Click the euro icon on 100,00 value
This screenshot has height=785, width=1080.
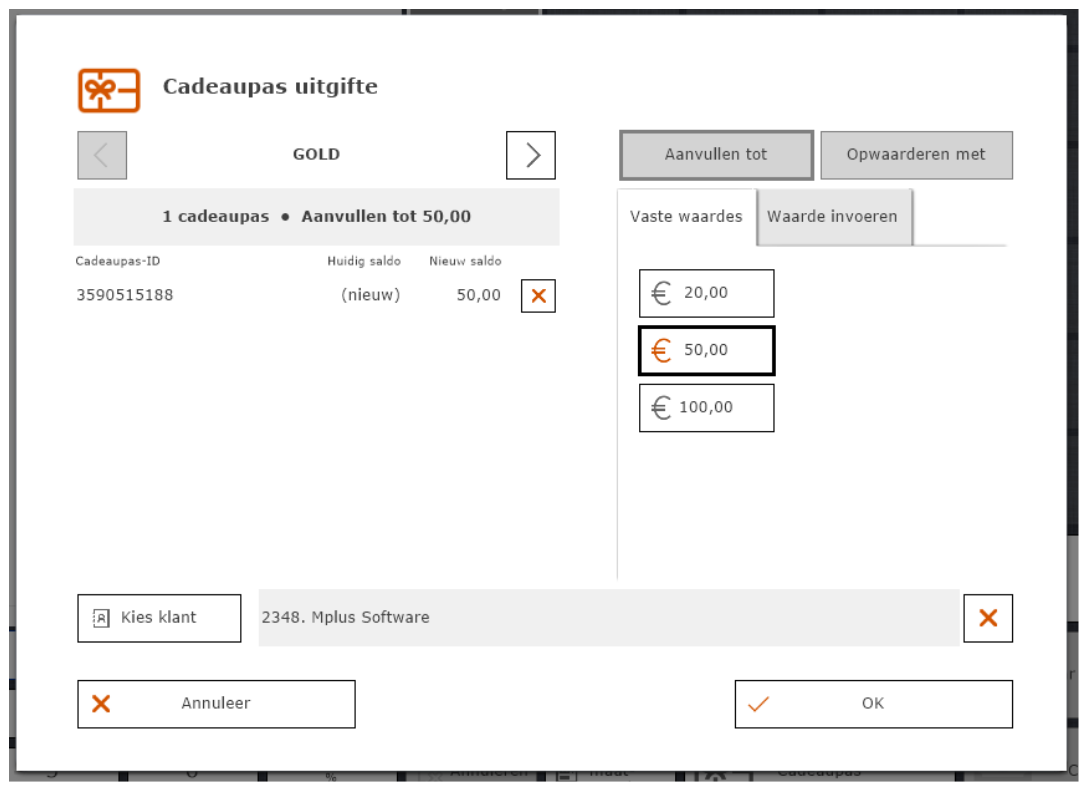(660, 408)
